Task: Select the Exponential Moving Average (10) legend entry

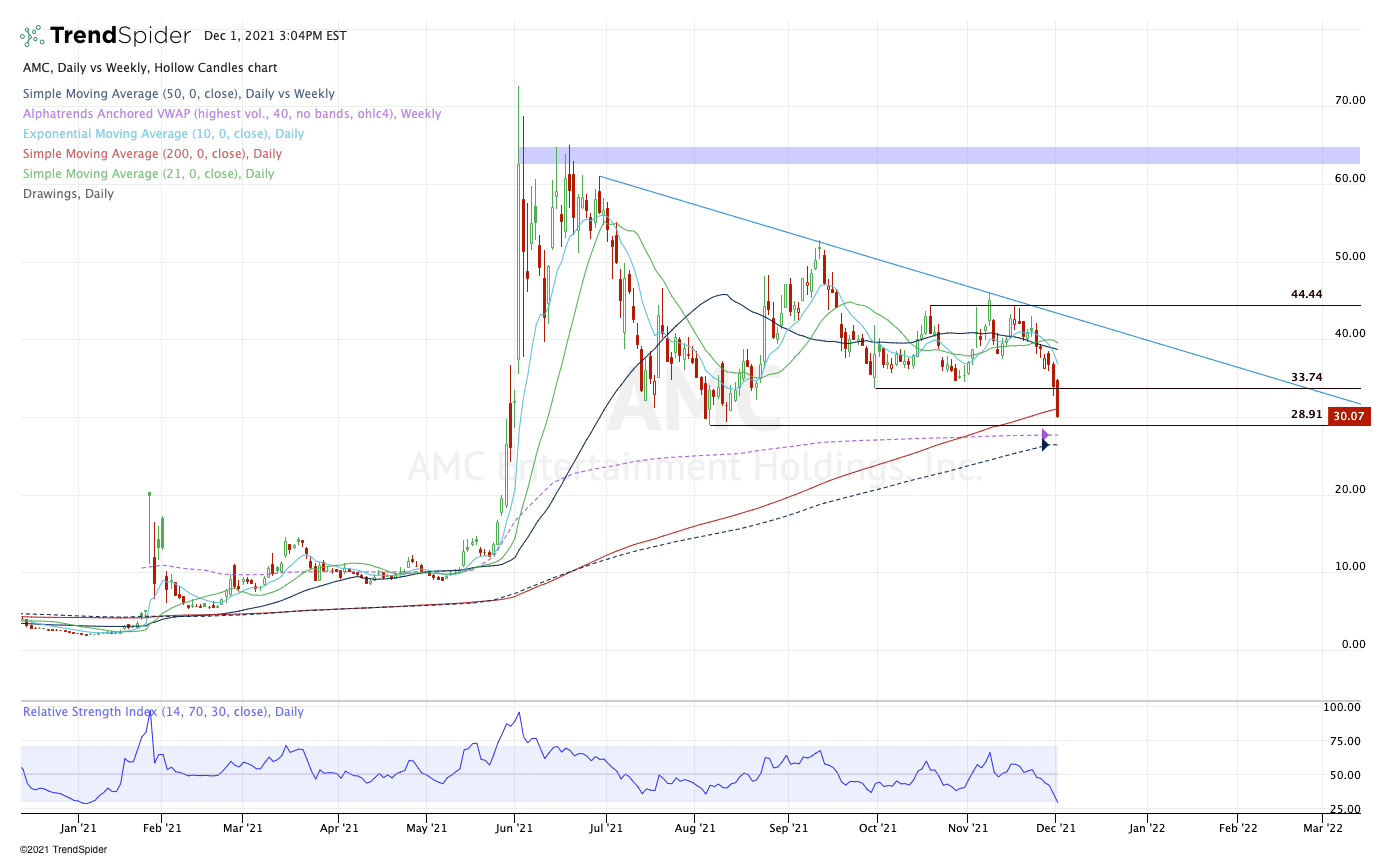Action: [163, 134]
